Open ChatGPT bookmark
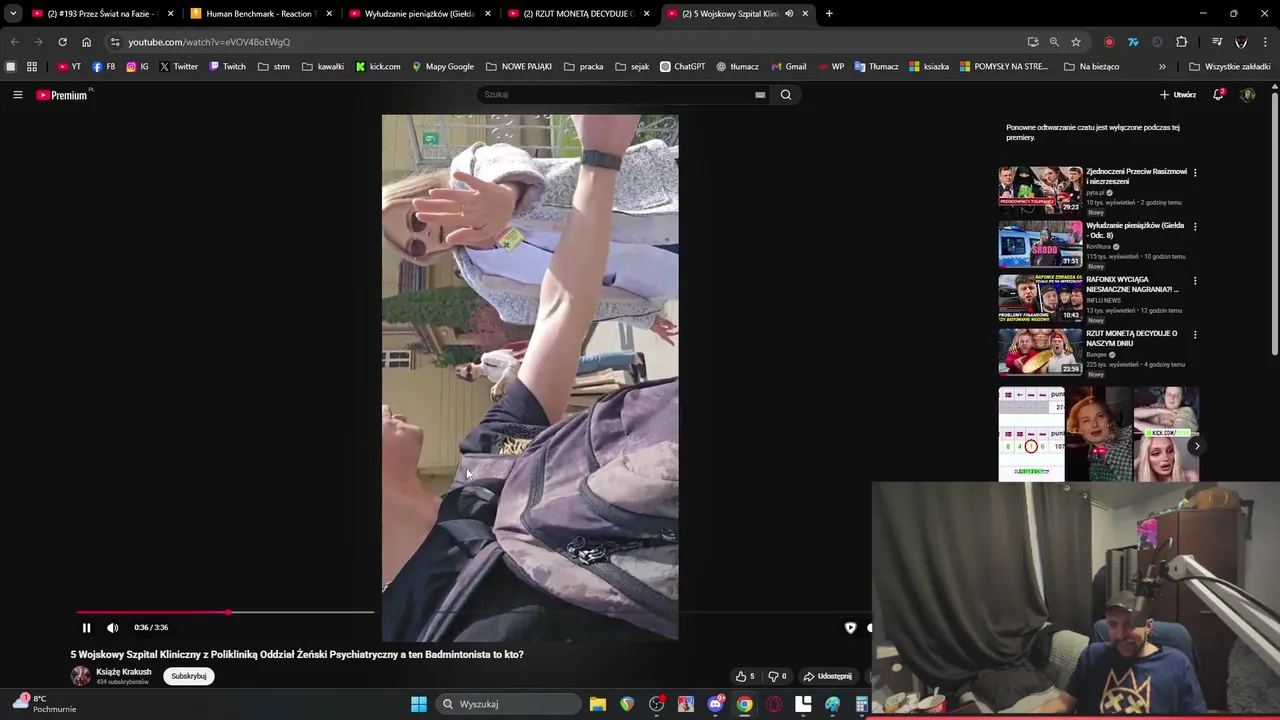The height and width of the screenshot is (720, 1280). point(681,67)
